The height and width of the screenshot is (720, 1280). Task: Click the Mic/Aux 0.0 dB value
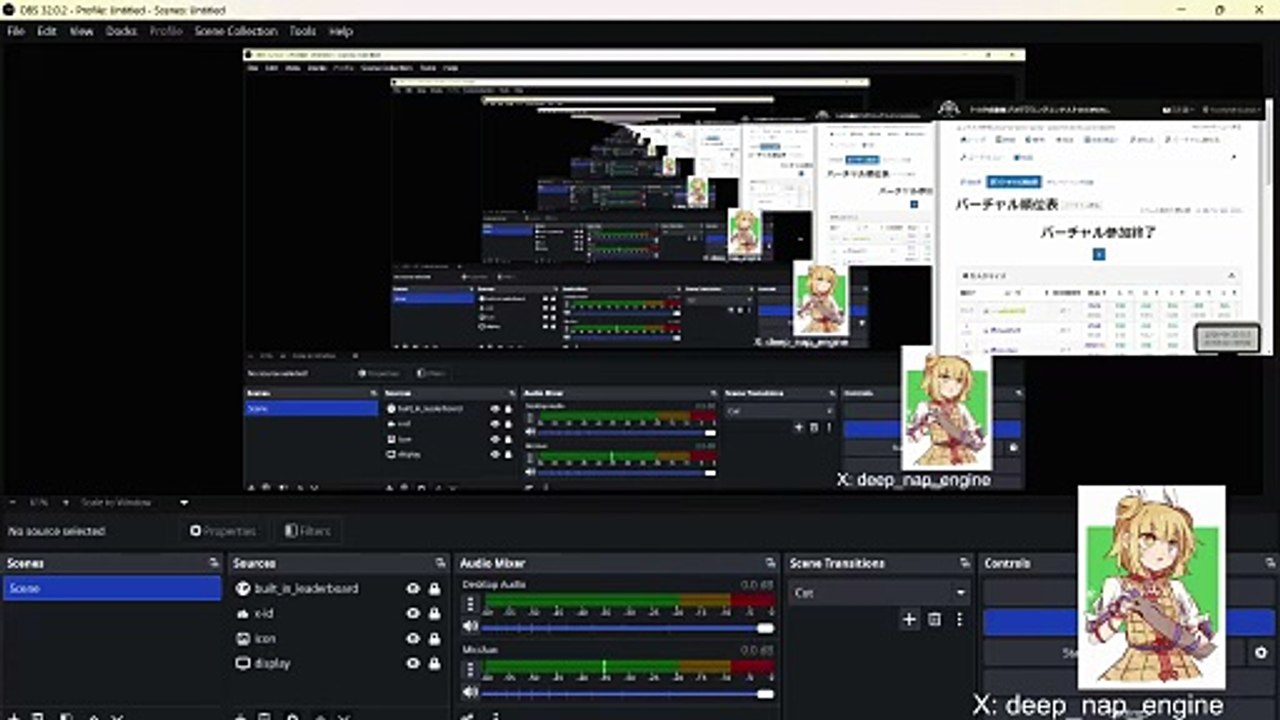pos(756,650)
